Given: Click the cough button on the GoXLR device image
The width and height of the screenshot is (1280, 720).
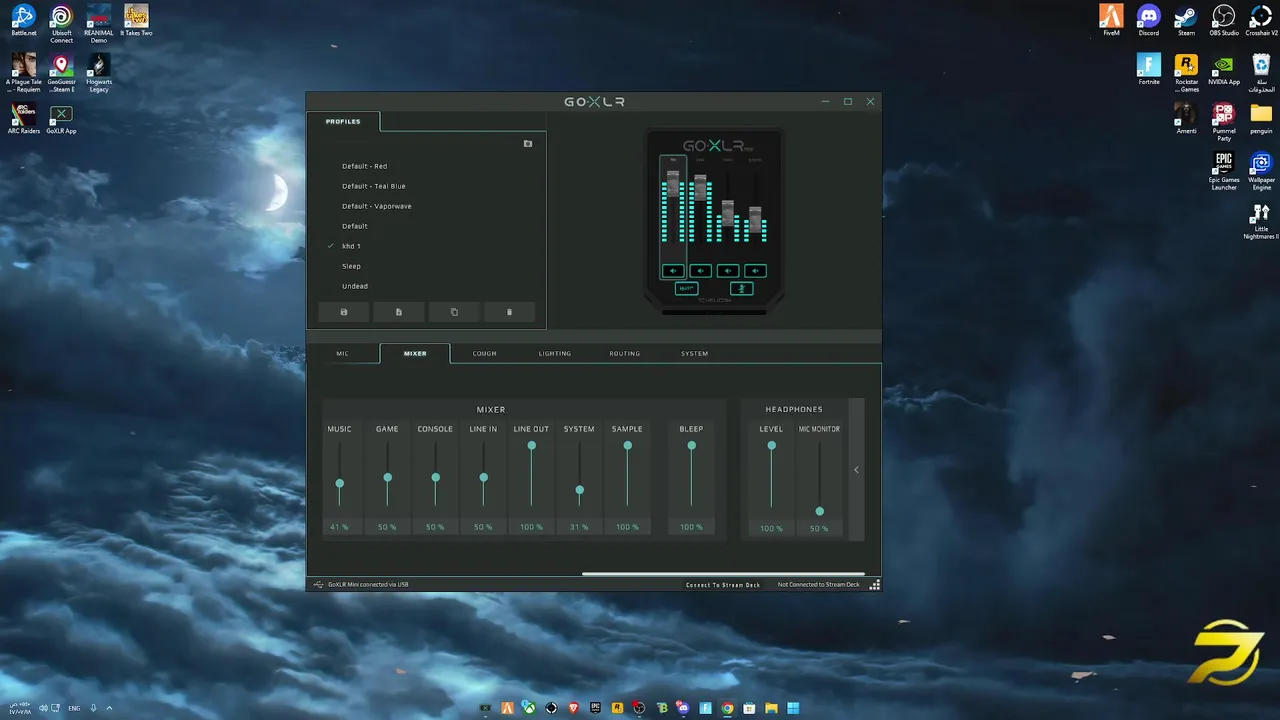Looking at the screenshot, I should coord(741,288).
